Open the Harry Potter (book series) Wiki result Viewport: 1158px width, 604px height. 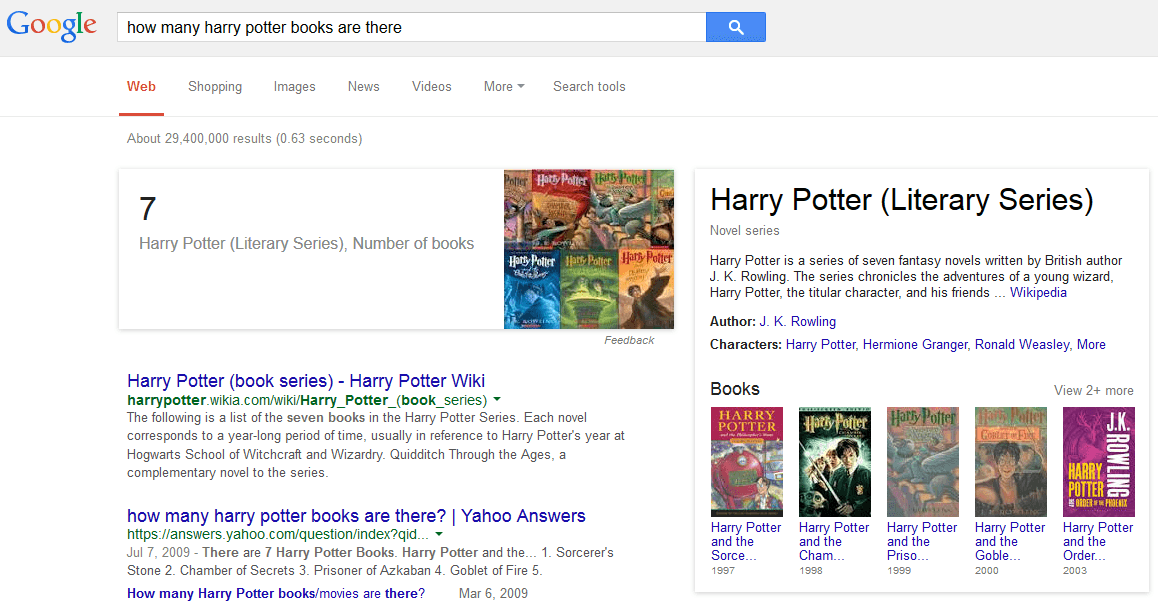coord(306,381)
